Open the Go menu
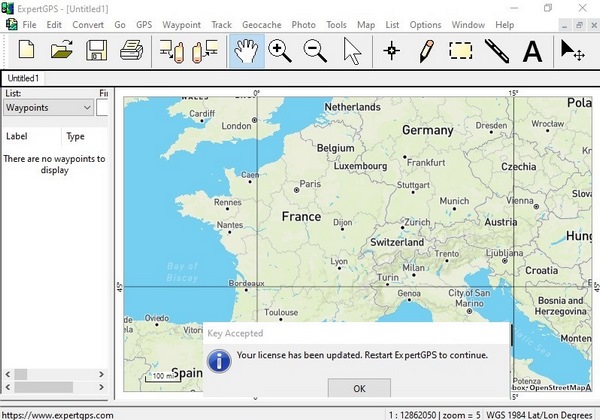 click(120, 25)
